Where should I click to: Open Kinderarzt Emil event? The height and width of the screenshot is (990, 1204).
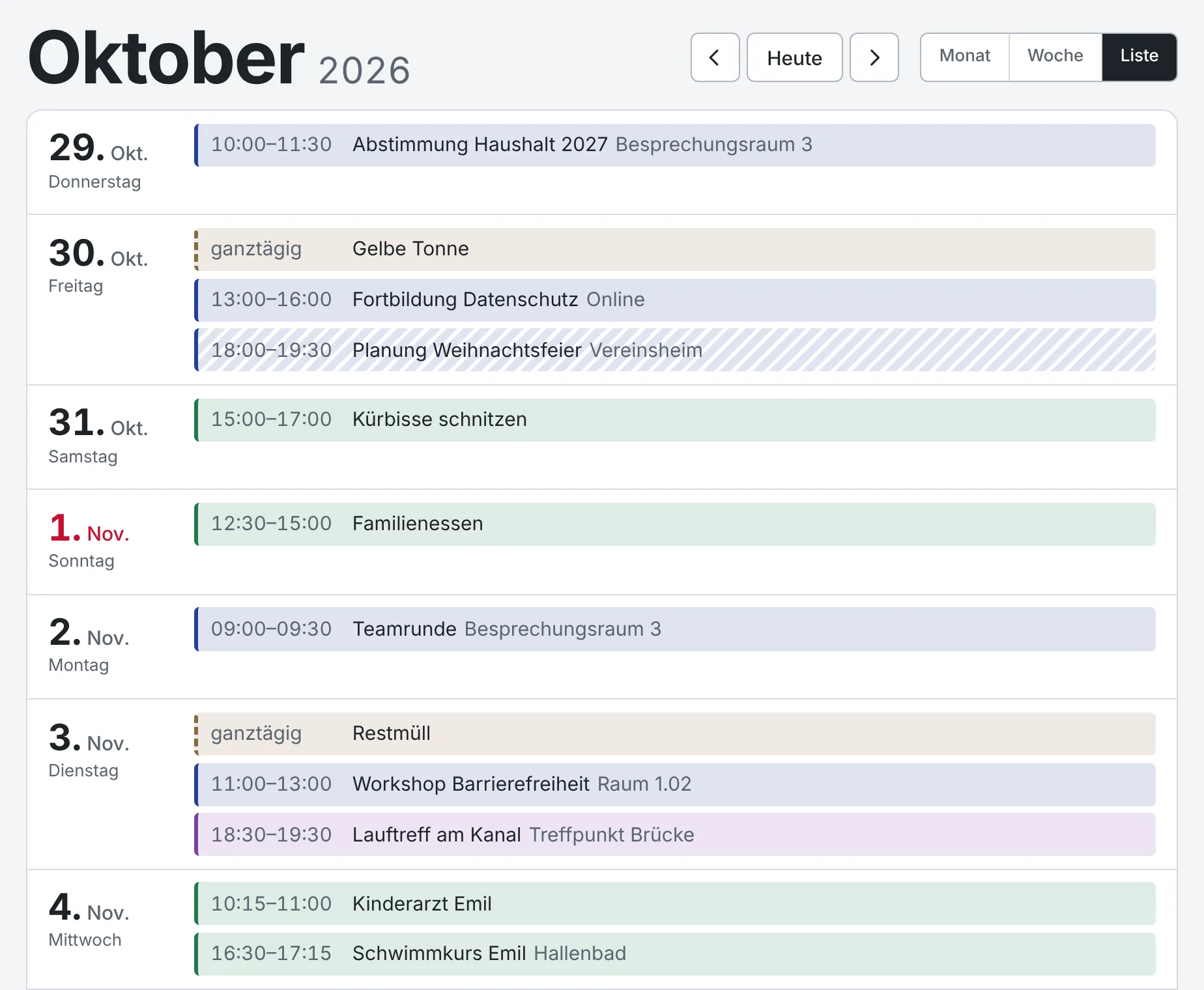tap(675, 903)
